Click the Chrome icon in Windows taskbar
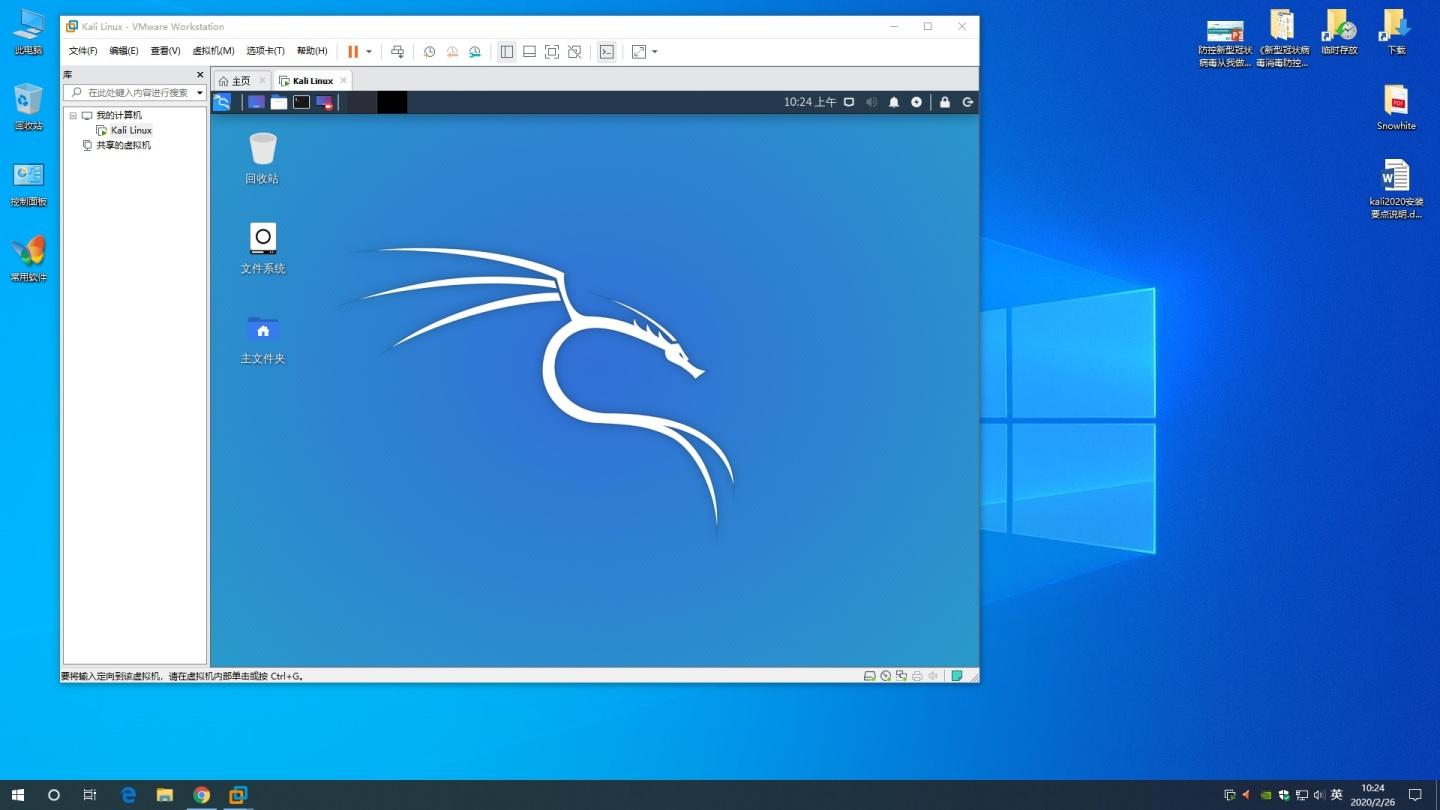Viewport: 1440px width, 810px height. click(x=202, y=795)
